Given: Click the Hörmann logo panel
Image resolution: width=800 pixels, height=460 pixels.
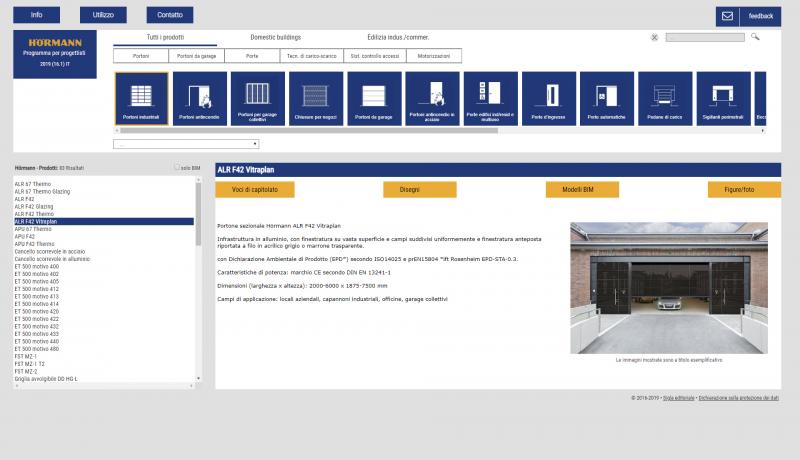Looking at the screenshot, I should pyautogui.click(x=55, y=54).
